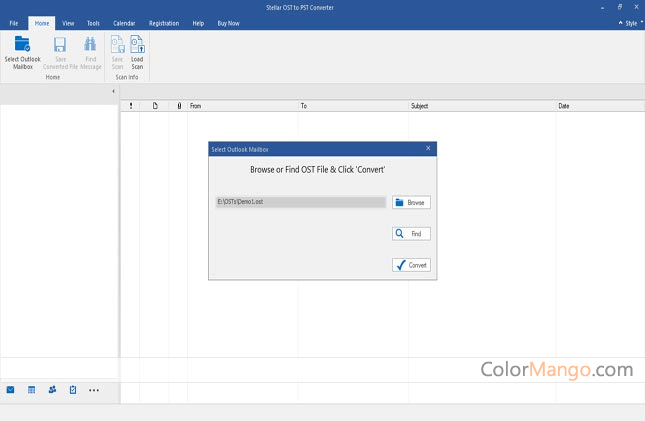
Task: Switch to the View ribbon tab
Action: [68, 23]
